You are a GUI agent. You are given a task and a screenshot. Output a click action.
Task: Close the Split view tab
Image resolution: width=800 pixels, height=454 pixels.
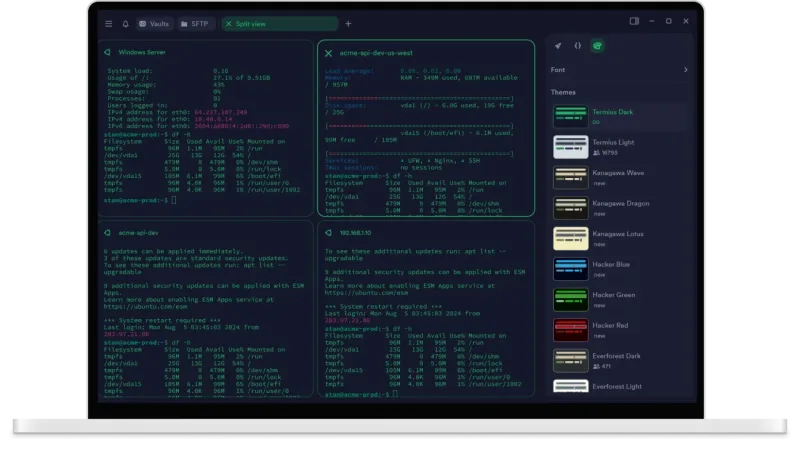coord(229,23)
